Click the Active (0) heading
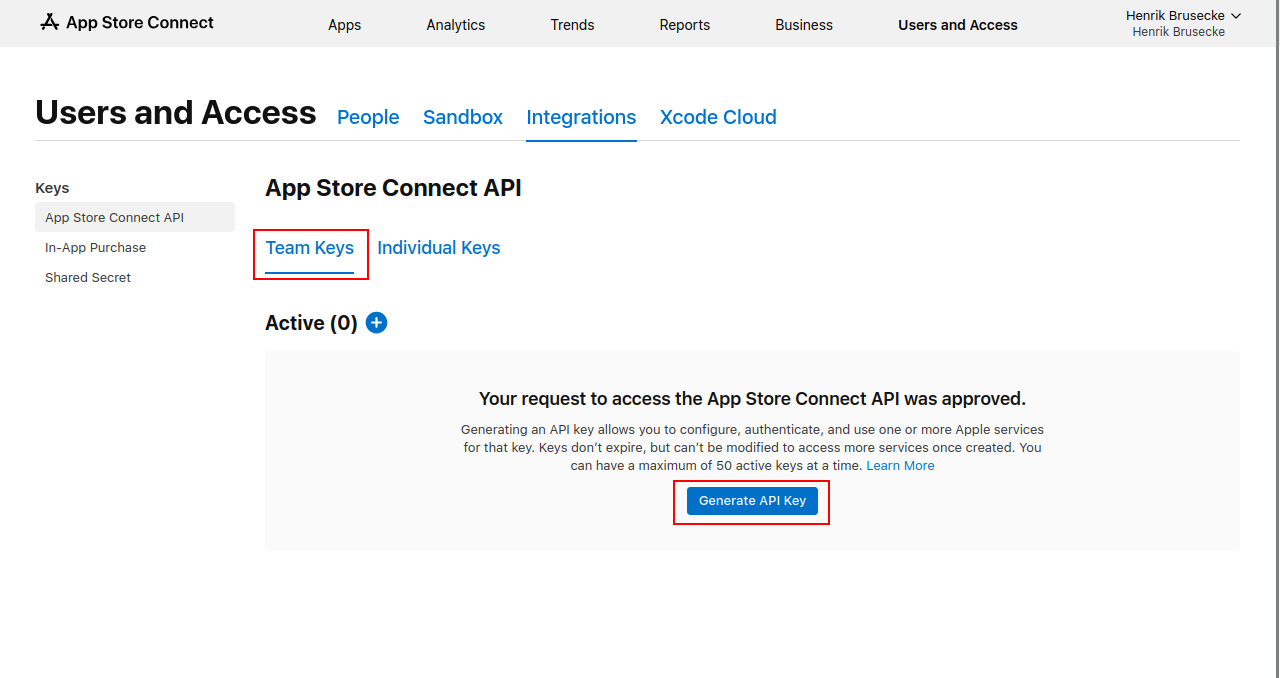The width and height of the screenshot is (1280, 678). point(311,323)
